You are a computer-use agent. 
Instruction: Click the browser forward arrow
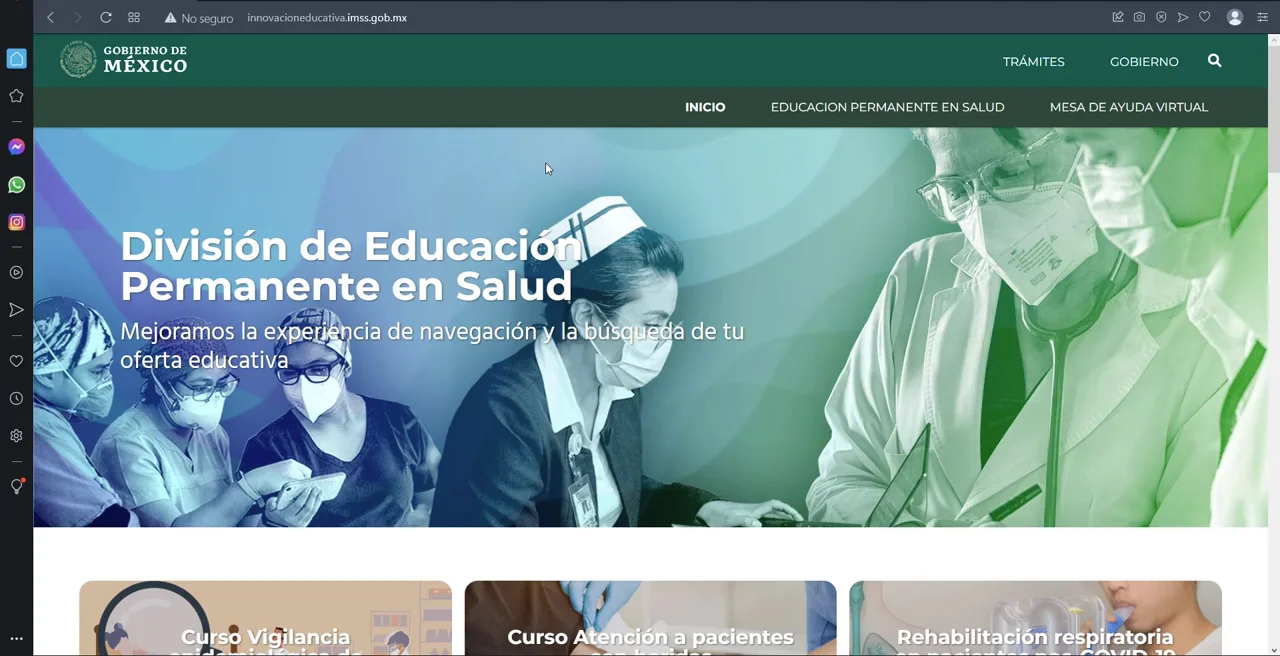point(78,17)
